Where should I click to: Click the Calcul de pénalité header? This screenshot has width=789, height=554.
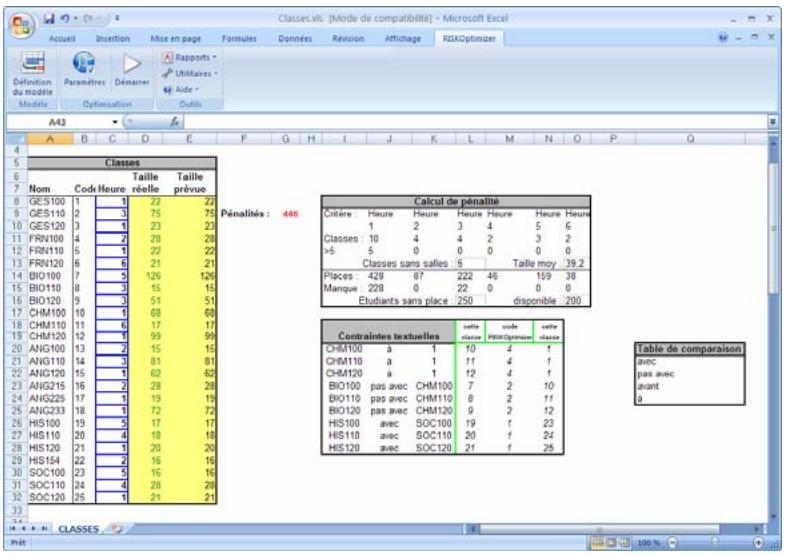pyautogui.click(x=456, y=201)
